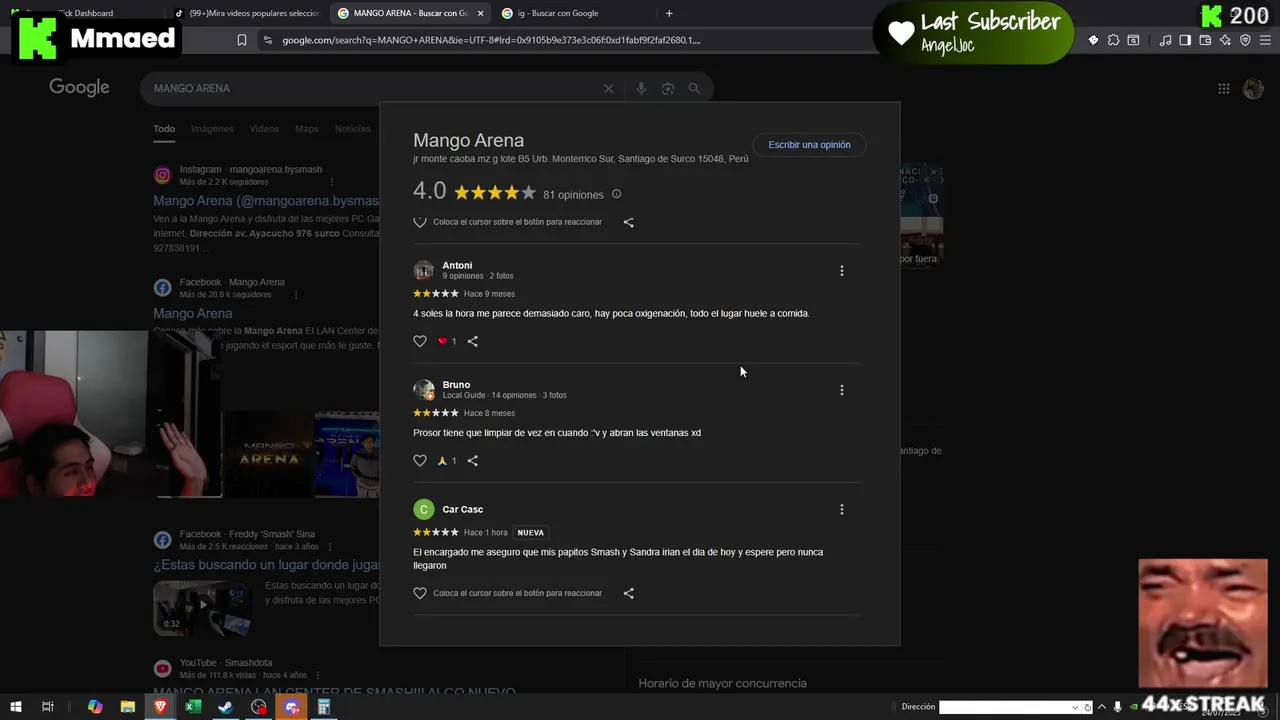Open more options for Car Casc's review
The width and height of the screenshot is (1280, 720).
click(x=841, y=509)
